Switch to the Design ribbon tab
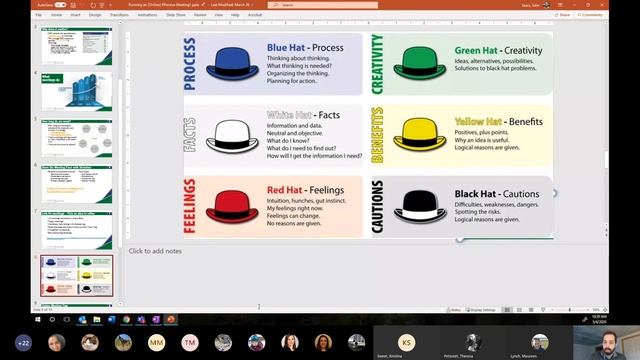This screenshot has width=640, height=360. pos(95,15)
